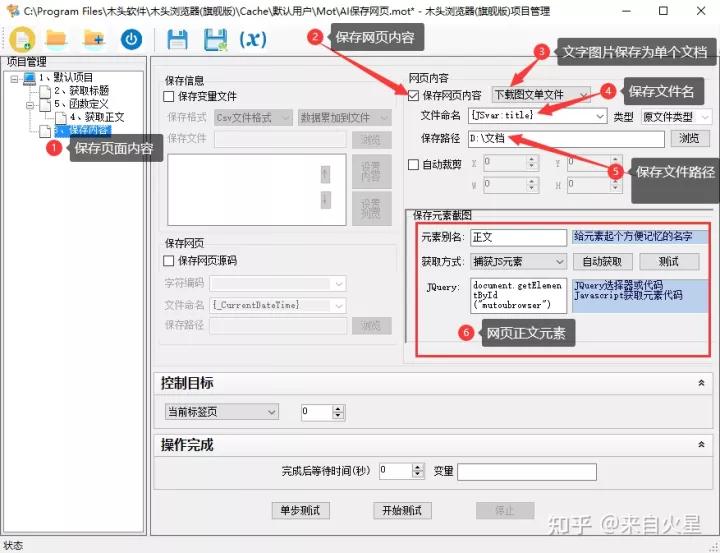Open the variables (x) toolbar icon
The height and width of the screenshot is (553, 720).
coord(253,40)
